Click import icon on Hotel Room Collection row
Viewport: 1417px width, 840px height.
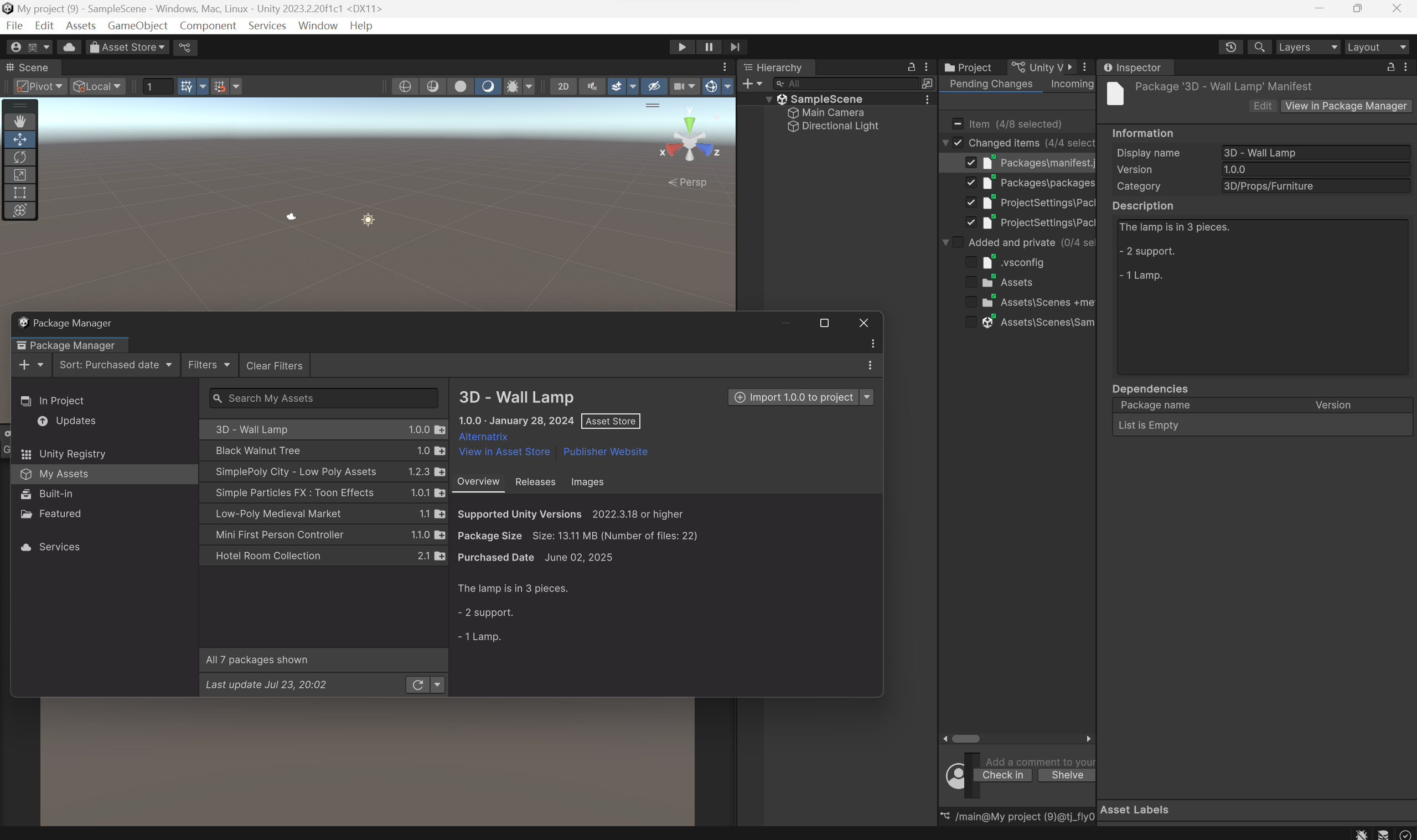click(x=440, y=556)
